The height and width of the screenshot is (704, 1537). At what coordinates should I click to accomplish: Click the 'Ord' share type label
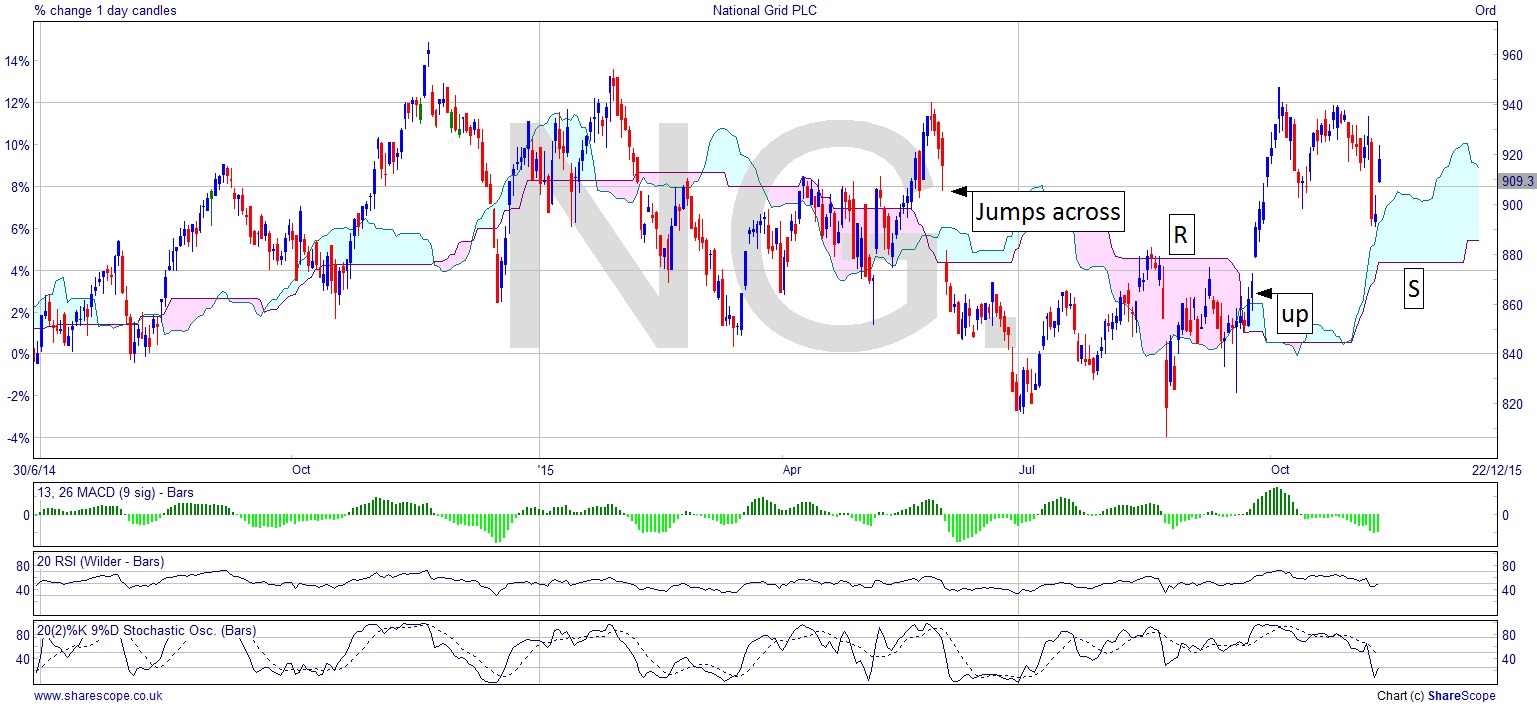click(x=1486, y=11)
